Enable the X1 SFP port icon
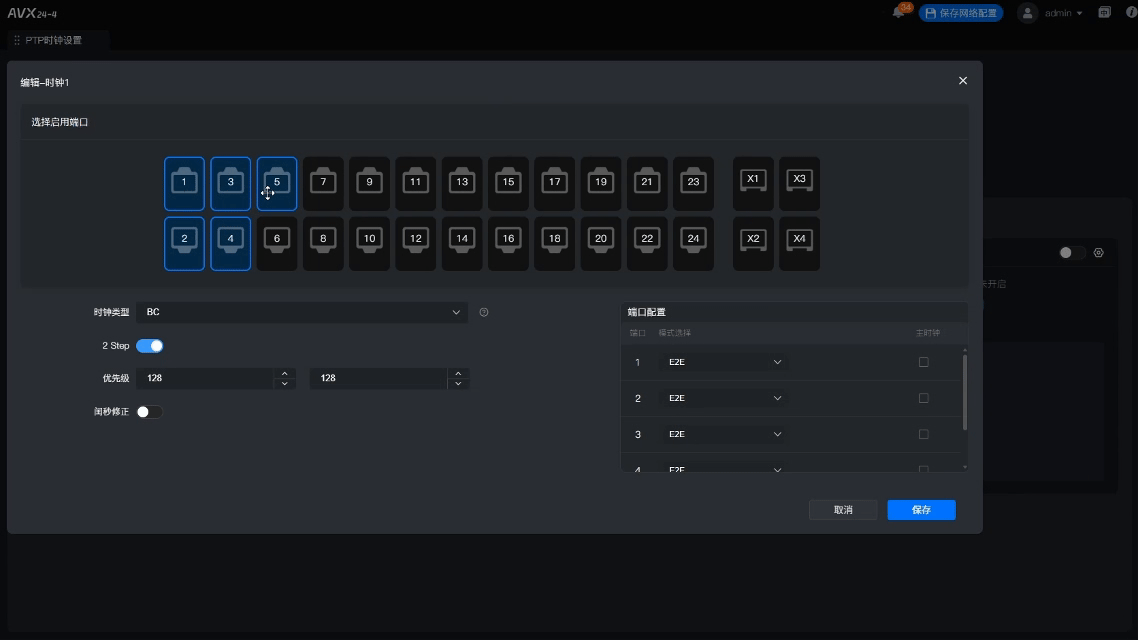Screen dimensions: 1138x640 753,183
